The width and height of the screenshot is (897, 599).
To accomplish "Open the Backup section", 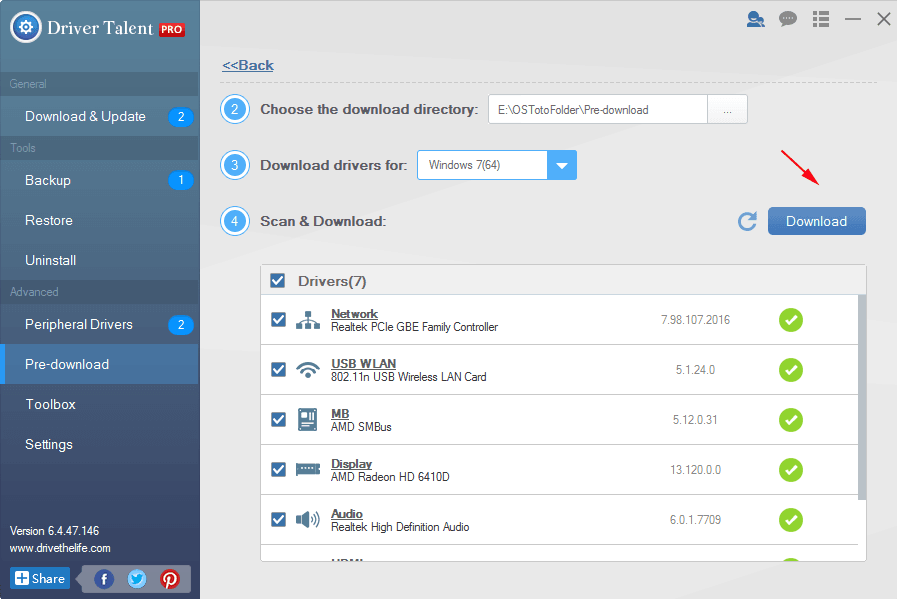I will click(x=100, y=180).
